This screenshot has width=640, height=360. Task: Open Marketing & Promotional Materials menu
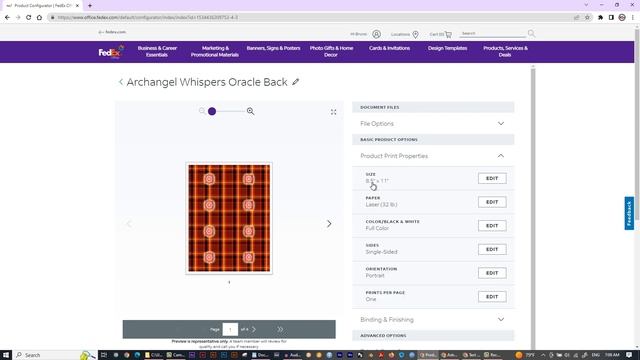[x=215, y=51]
